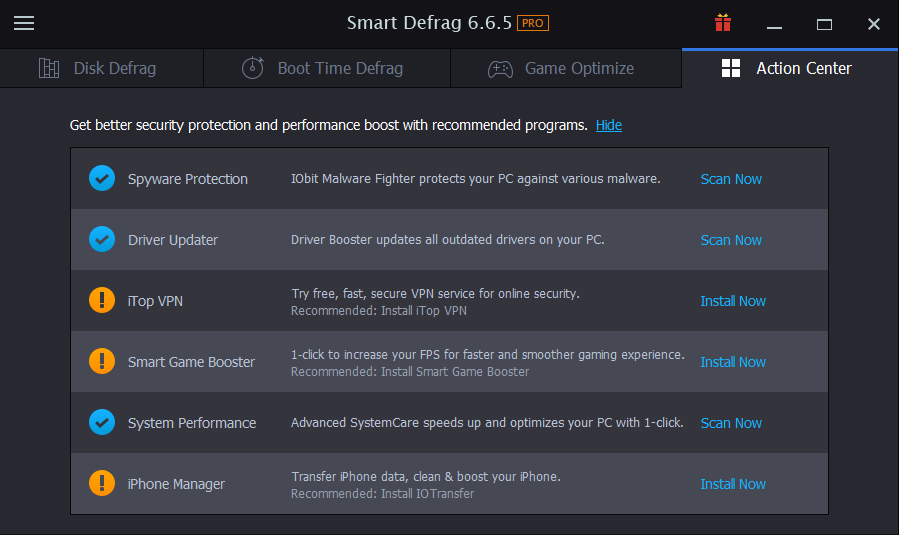This screenshot has height=535, width=899.
Task: Install Now for iTop VPN
Action: (733, 301)
